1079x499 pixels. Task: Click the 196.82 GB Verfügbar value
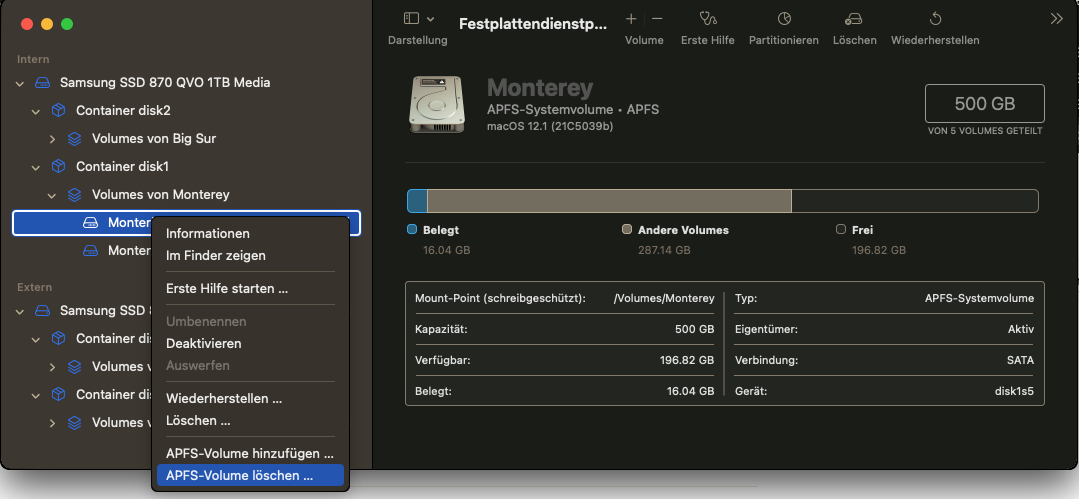tap(687, 361)
